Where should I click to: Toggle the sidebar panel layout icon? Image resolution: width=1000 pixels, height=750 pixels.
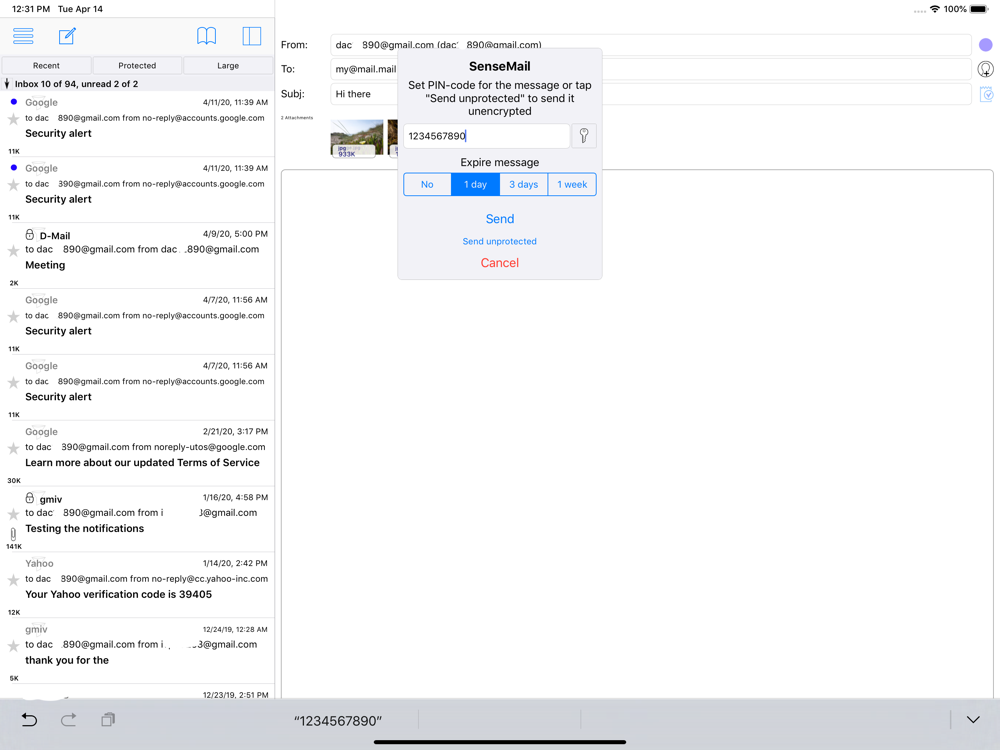click(x=252, y=36)
